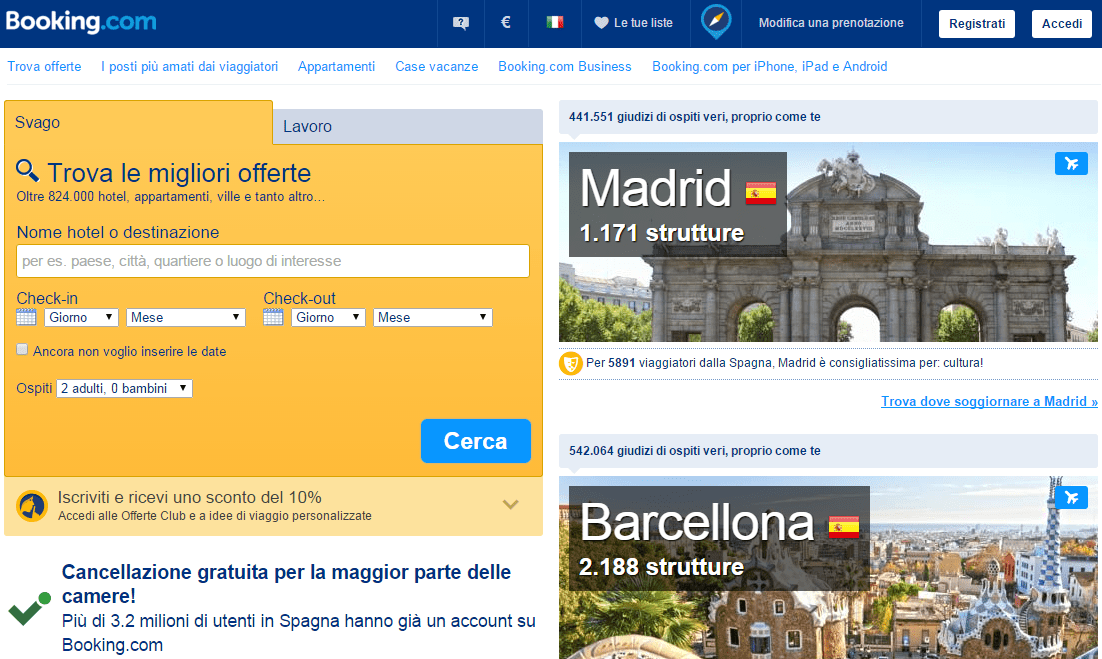Image resolution: width=1102 pixels, height=659 pixels.
Task: Change language via the Italian flag icon
Action: 554,23
